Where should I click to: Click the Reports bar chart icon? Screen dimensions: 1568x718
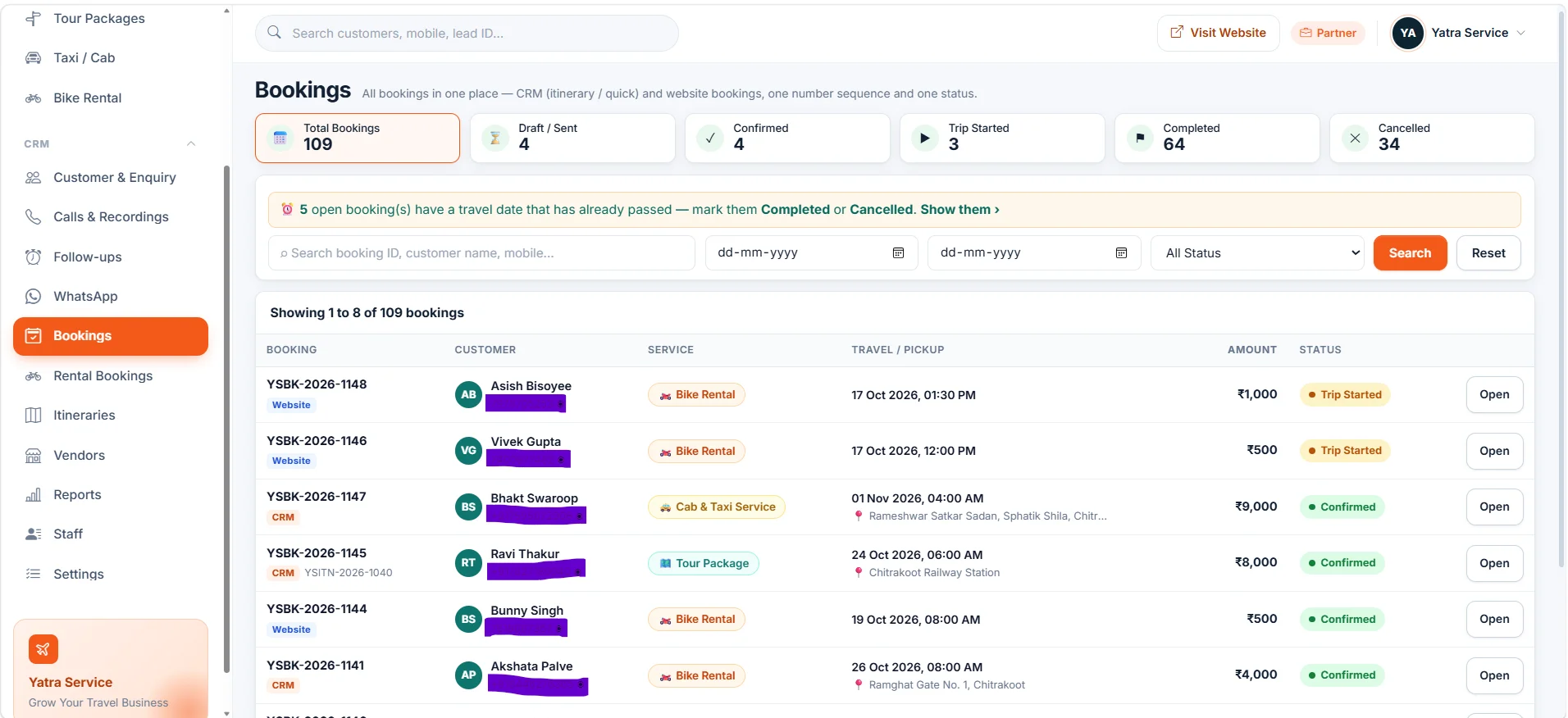[x=33, y=494]
